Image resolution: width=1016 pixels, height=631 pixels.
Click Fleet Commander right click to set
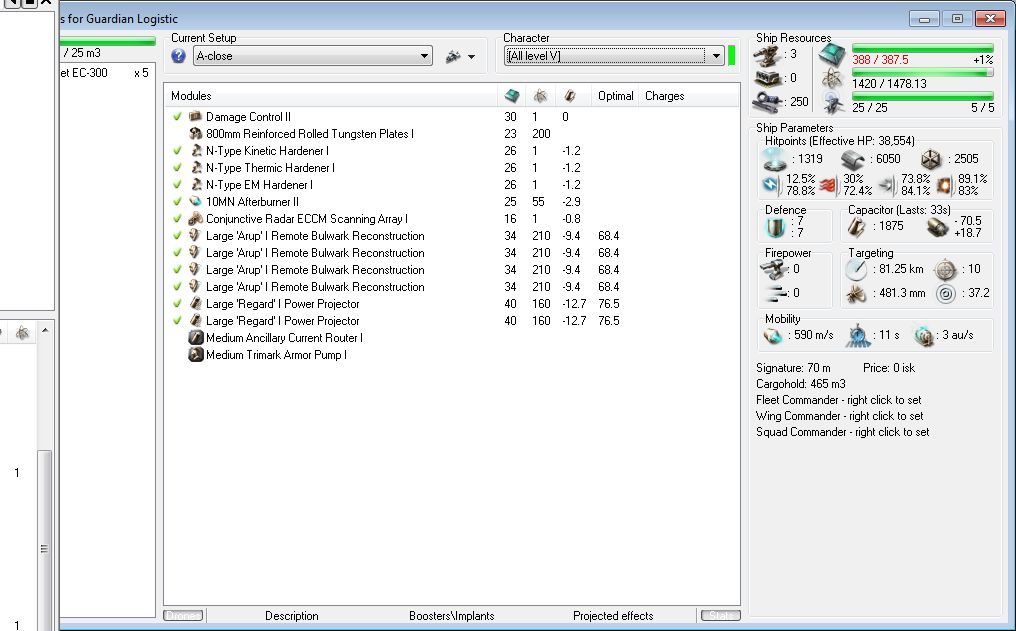(x=838, y=400)
